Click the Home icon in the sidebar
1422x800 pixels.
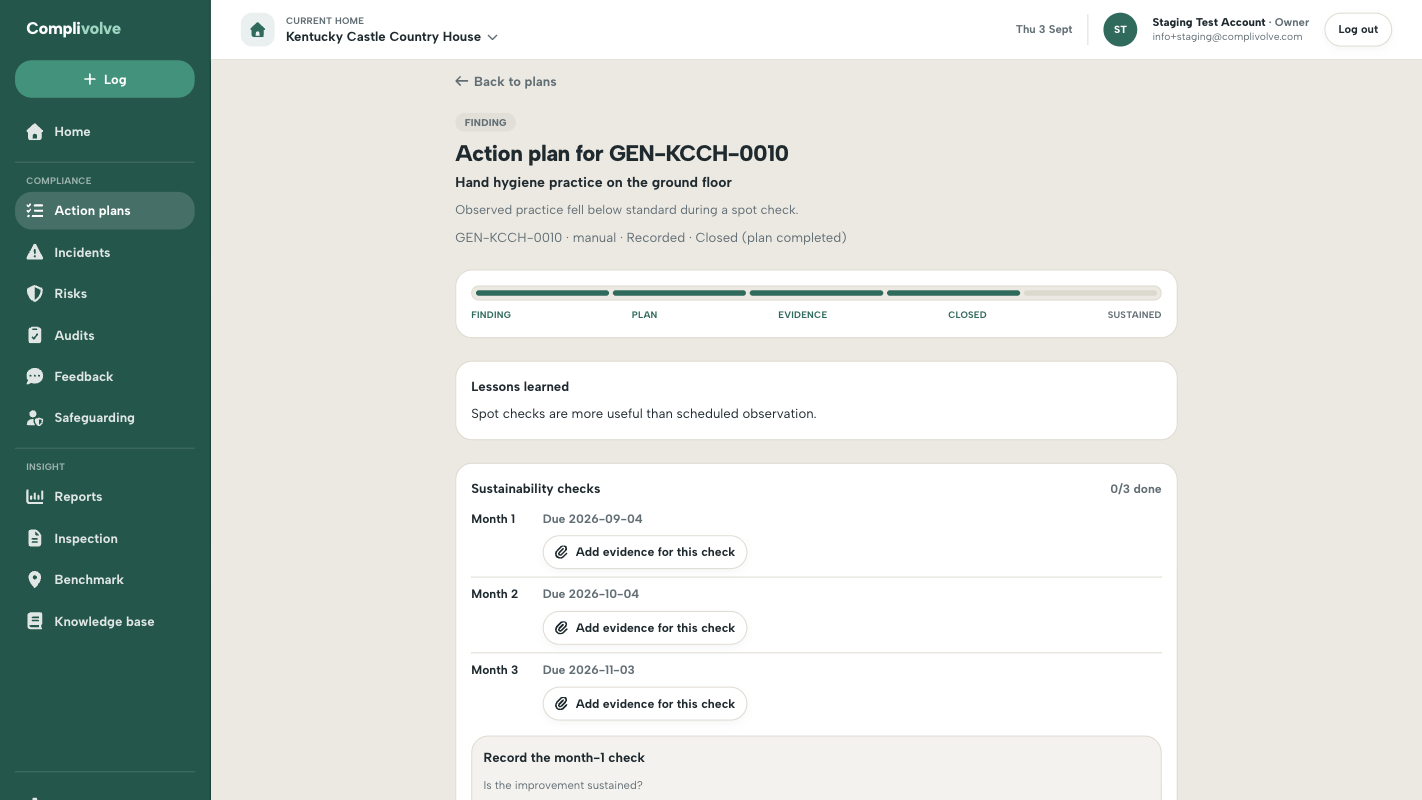[x=35, y=132]
